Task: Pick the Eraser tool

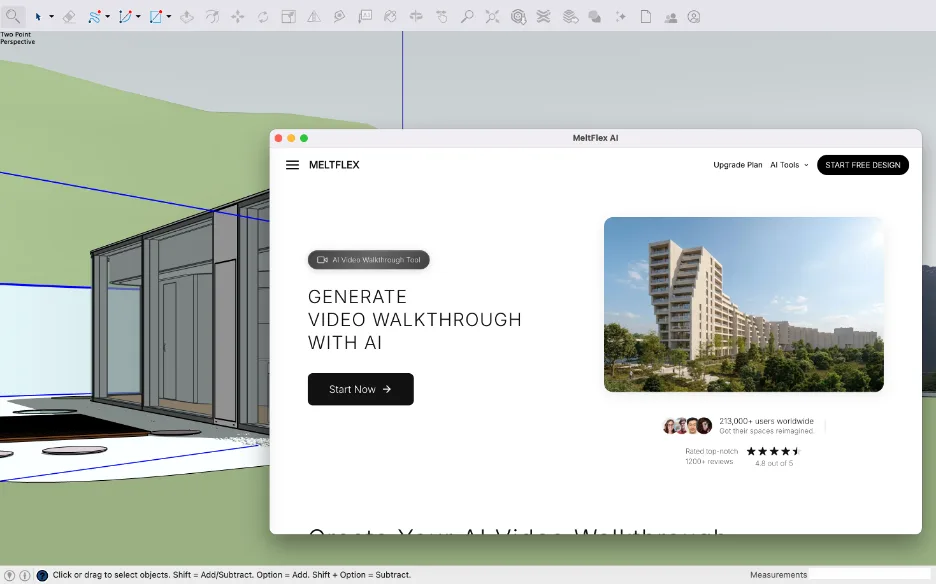Action: [69, 17]
